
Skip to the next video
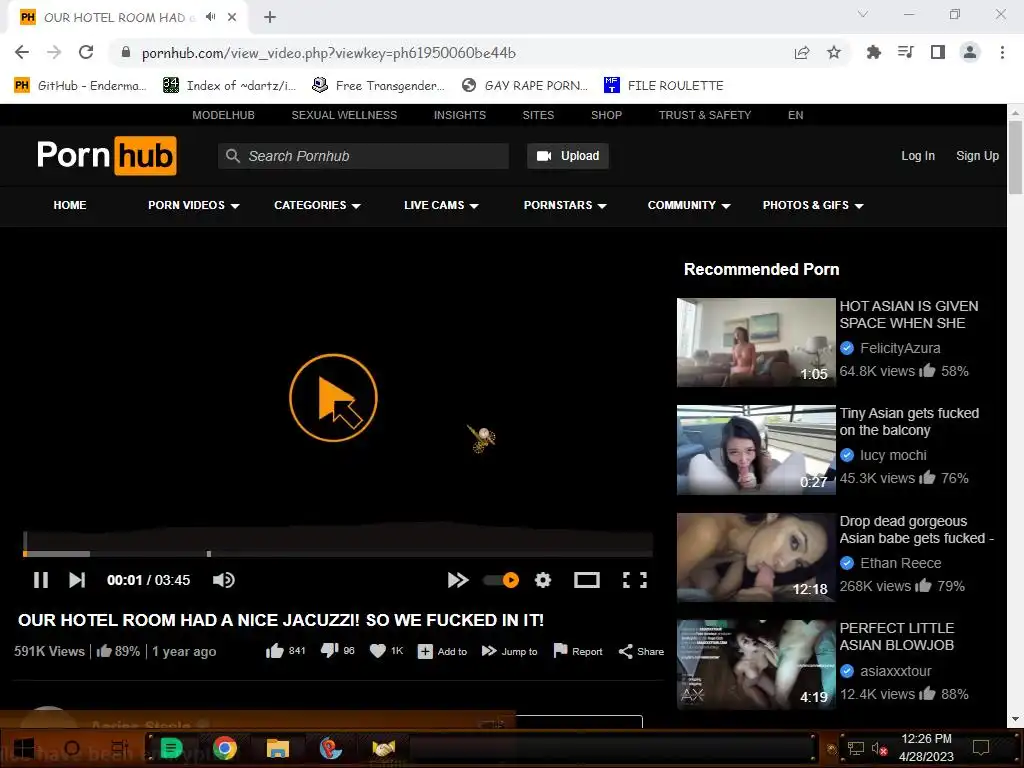point(77,580)
